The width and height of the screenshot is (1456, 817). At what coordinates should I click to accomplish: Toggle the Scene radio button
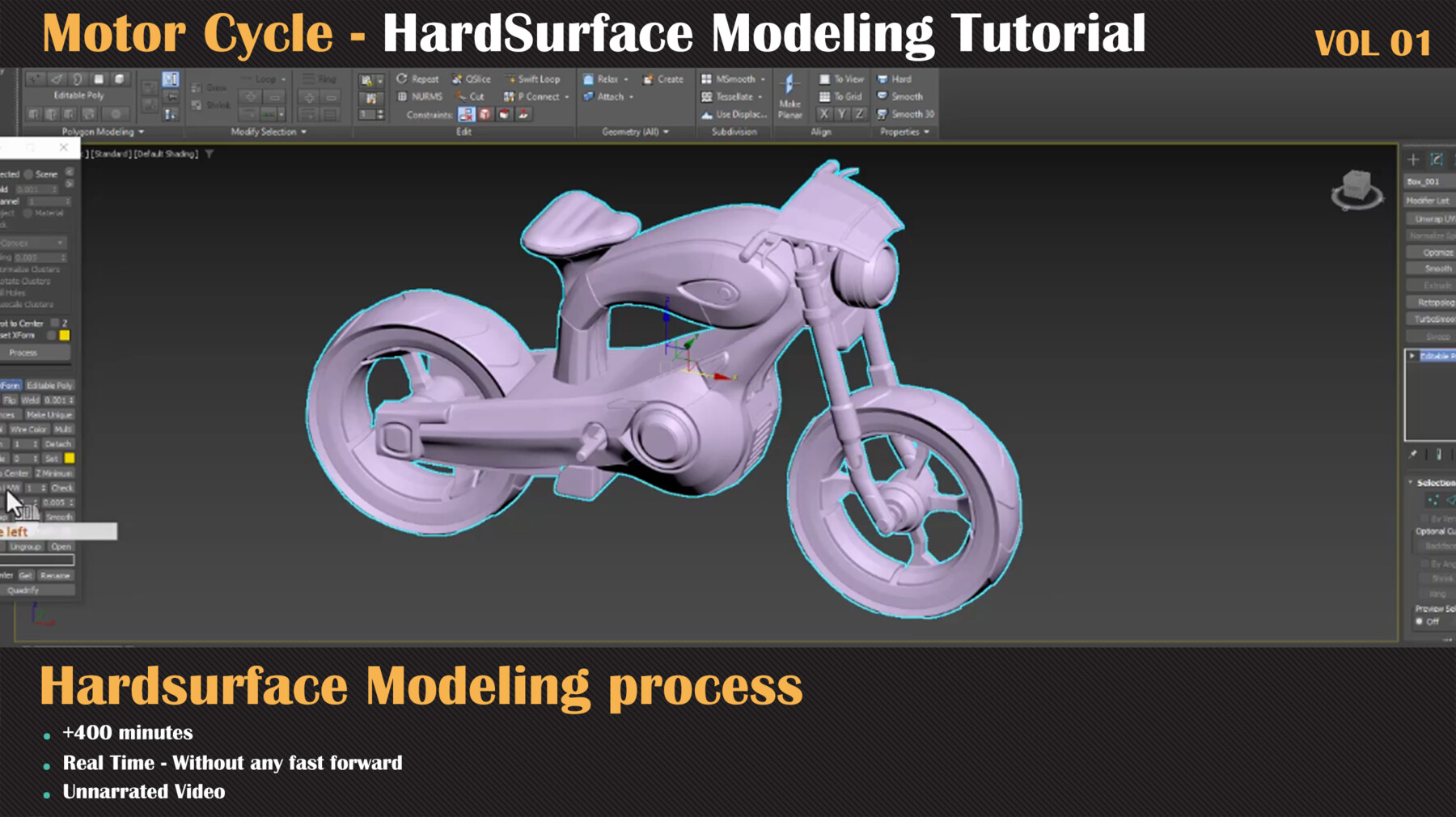point(30,173)
